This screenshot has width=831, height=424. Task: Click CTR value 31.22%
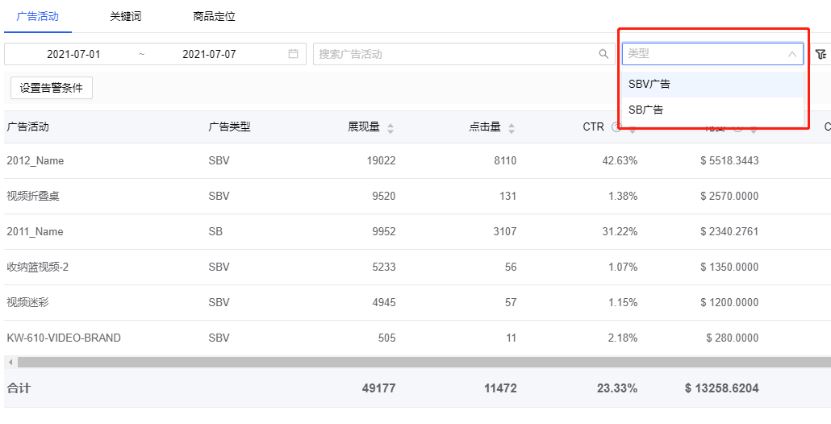[620, 232]
